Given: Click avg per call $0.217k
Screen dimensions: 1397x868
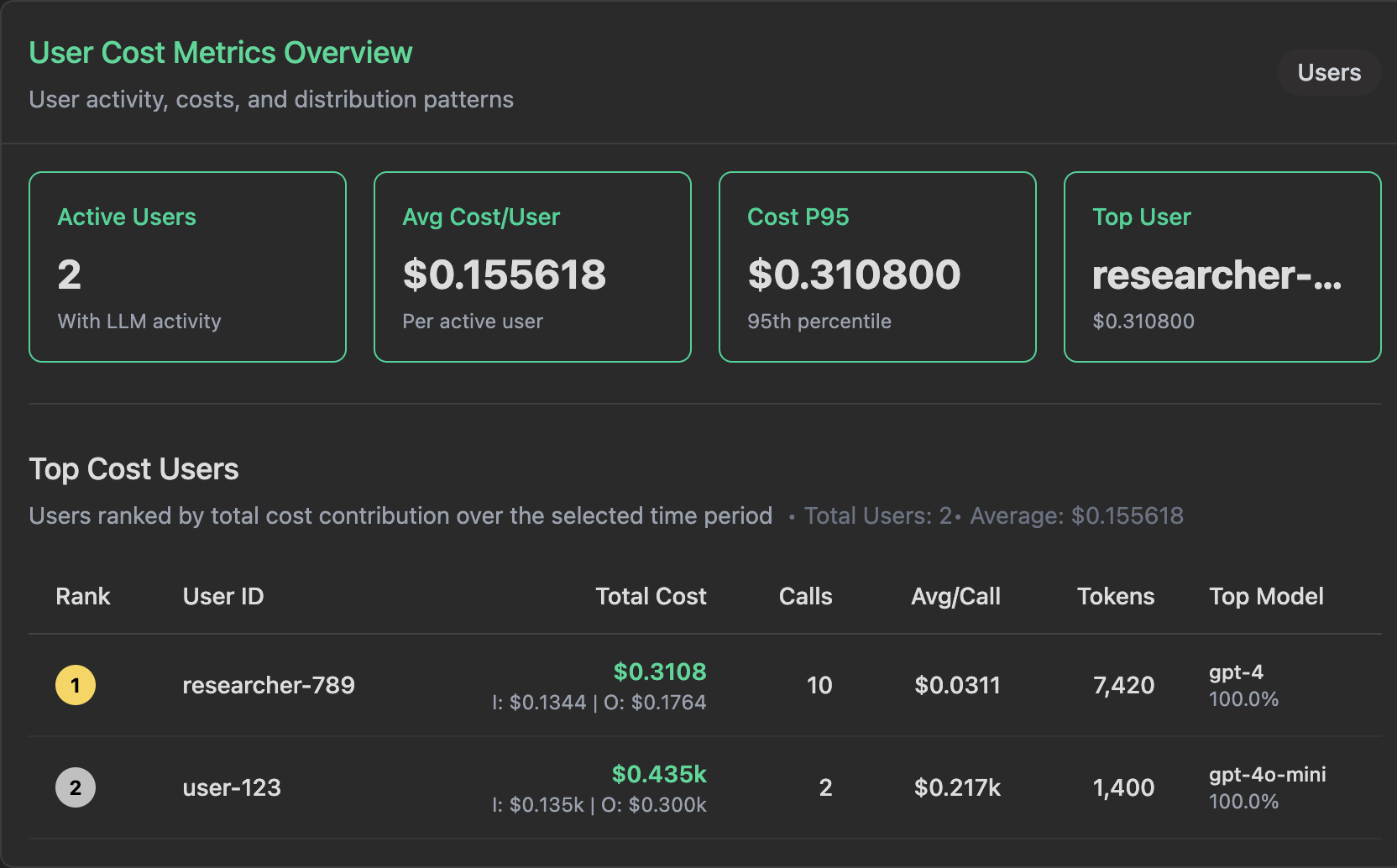Looking at the screenshot, I should (x=957, y=787).
